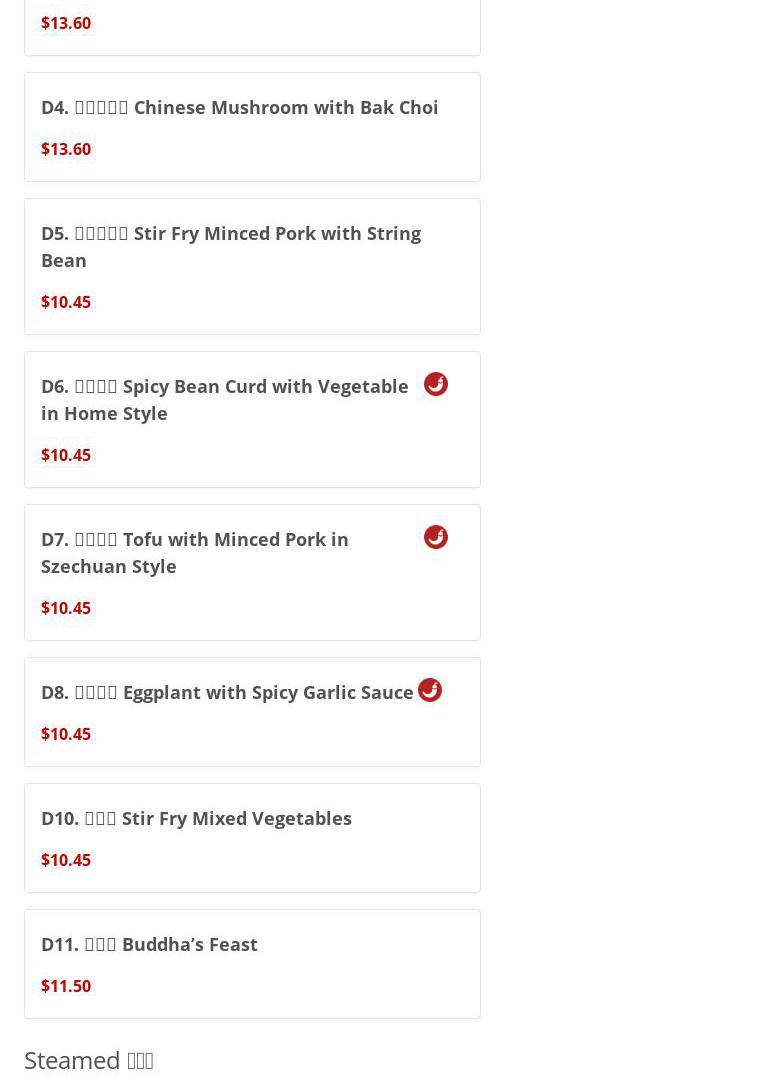Click the spicy pepper icon on D6
This screenshot has width=770, height=1082.
click(436, 384)
